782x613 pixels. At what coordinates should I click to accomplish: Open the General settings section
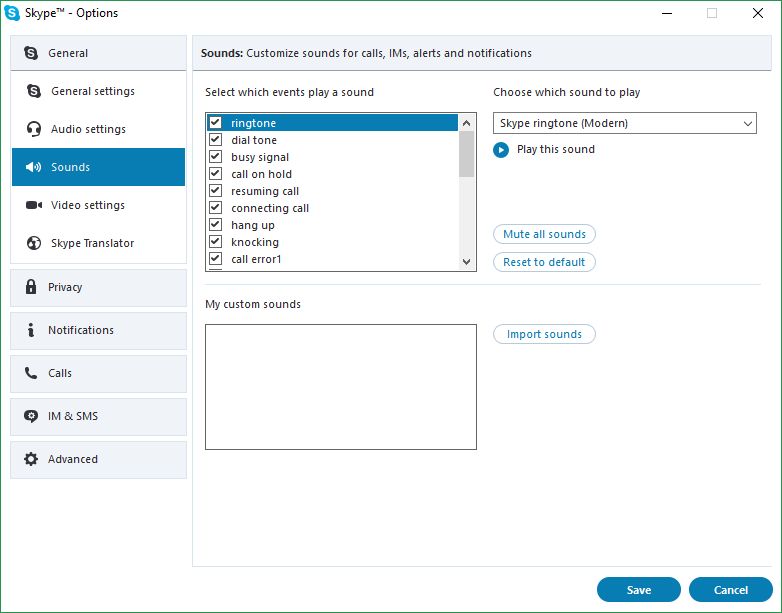(x=98, y=91)
